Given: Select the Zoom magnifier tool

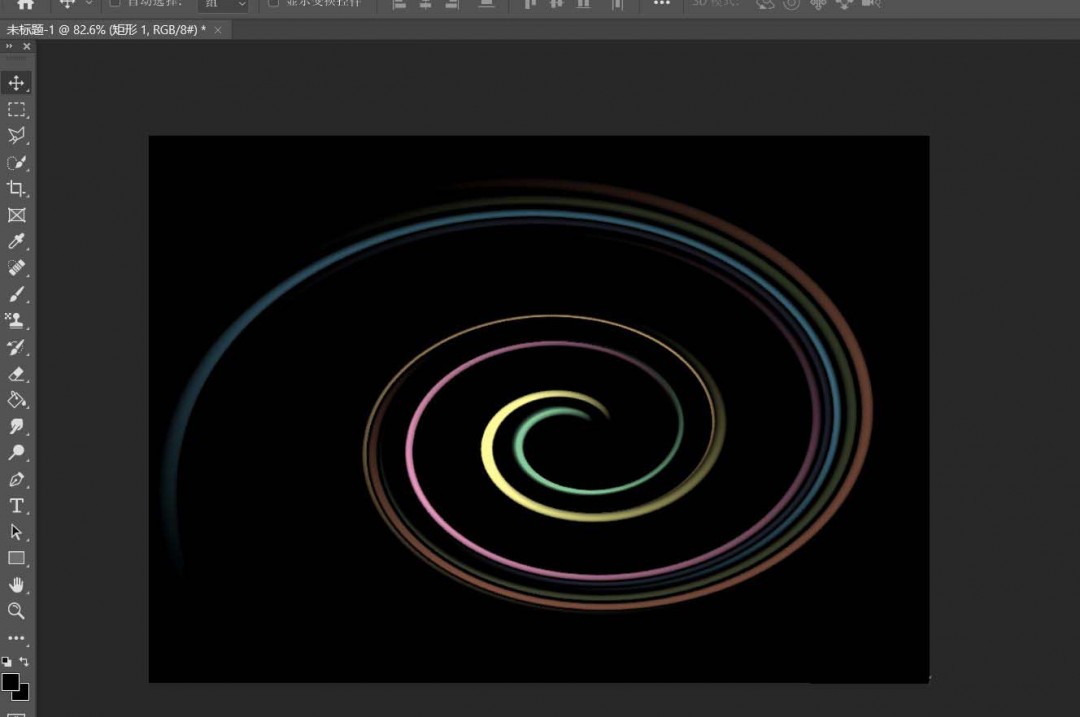Looking at the screenshot, I should pyautogui.click(x=17, y=611).
